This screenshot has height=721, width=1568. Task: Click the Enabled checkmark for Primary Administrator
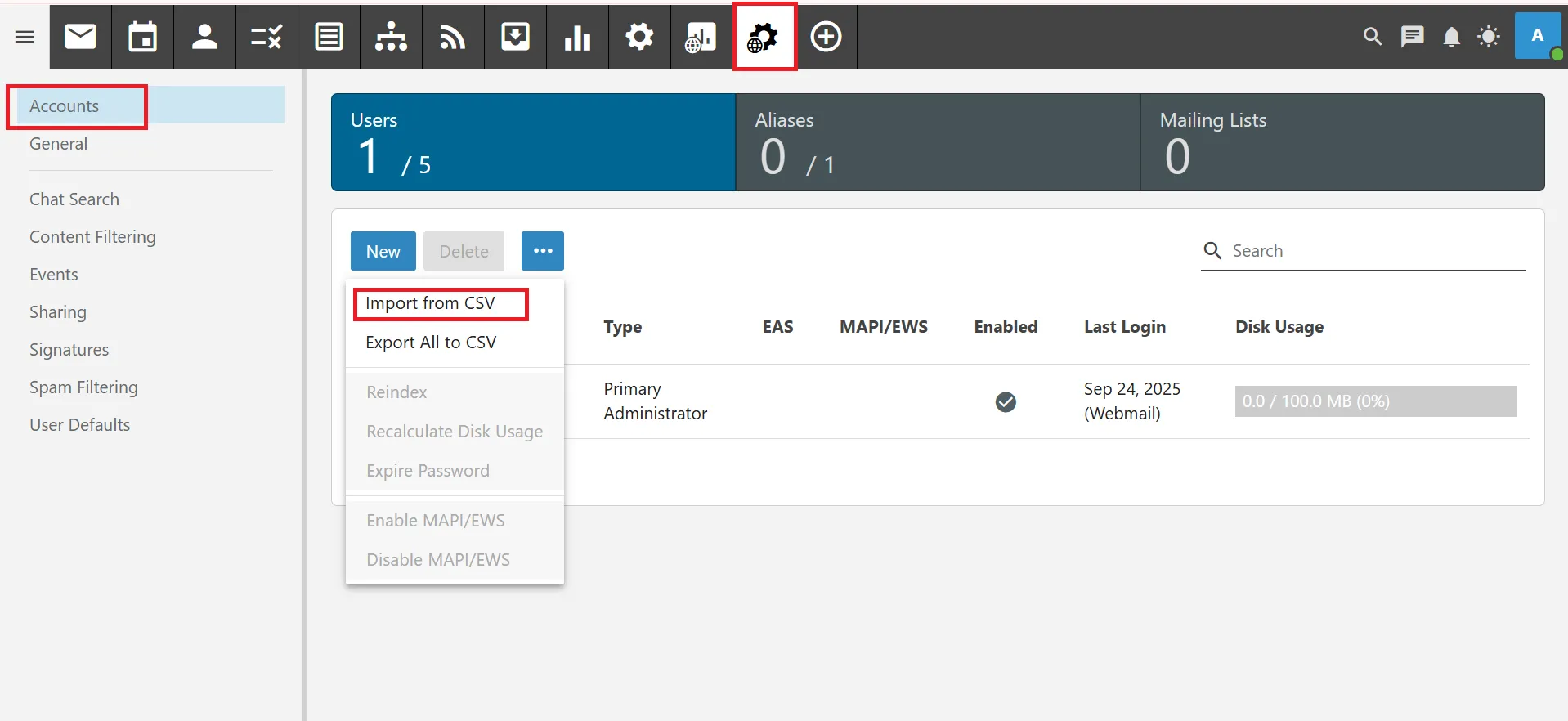coord(1006,401)
